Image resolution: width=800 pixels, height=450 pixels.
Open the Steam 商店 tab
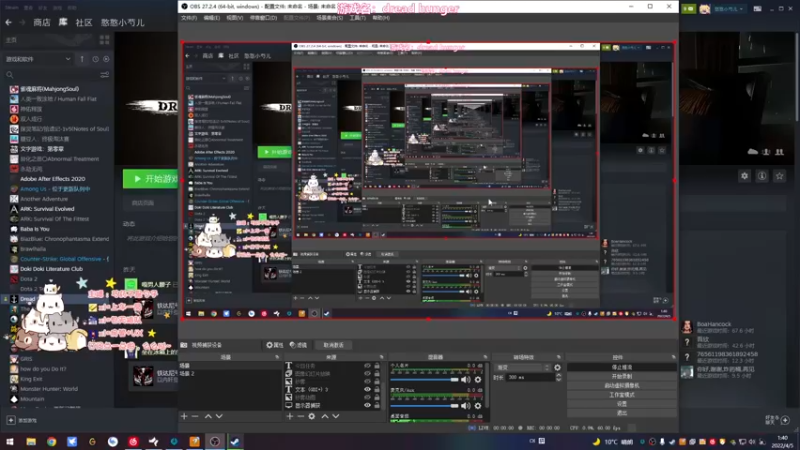click(x=42, y=22)
